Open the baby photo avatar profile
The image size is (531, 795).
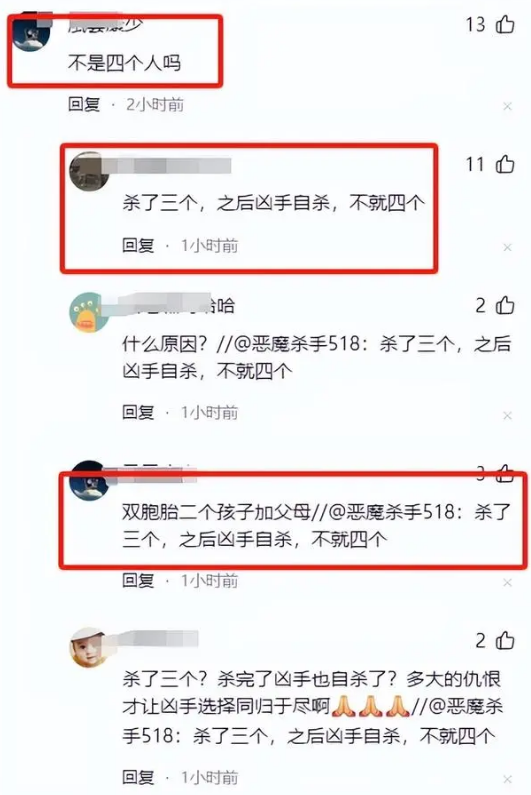click(x=88, y=647)
